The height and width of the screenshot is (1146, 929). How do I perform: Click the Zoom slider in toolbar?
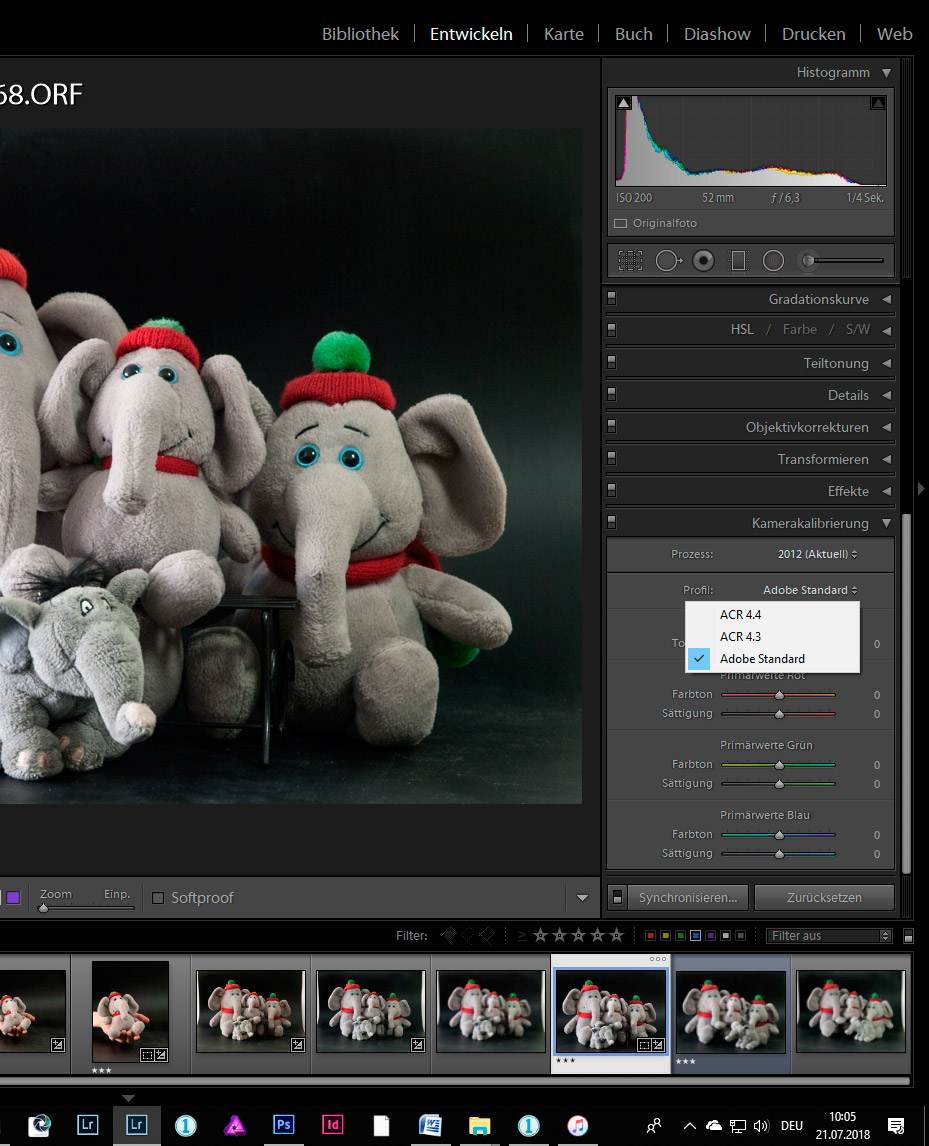pos(86,908)
